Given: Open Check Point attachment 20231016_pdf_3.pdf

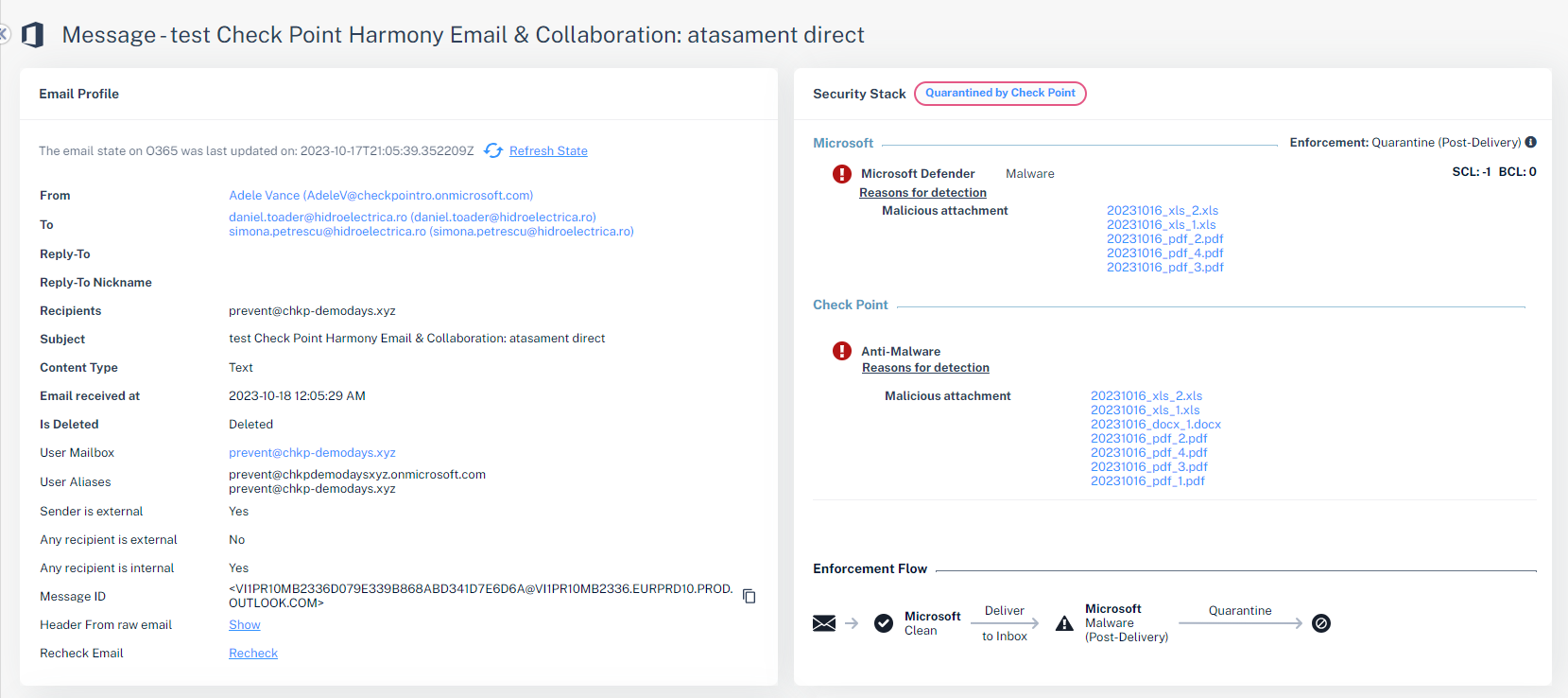Looking at the screenshot, I should 1149,466.
